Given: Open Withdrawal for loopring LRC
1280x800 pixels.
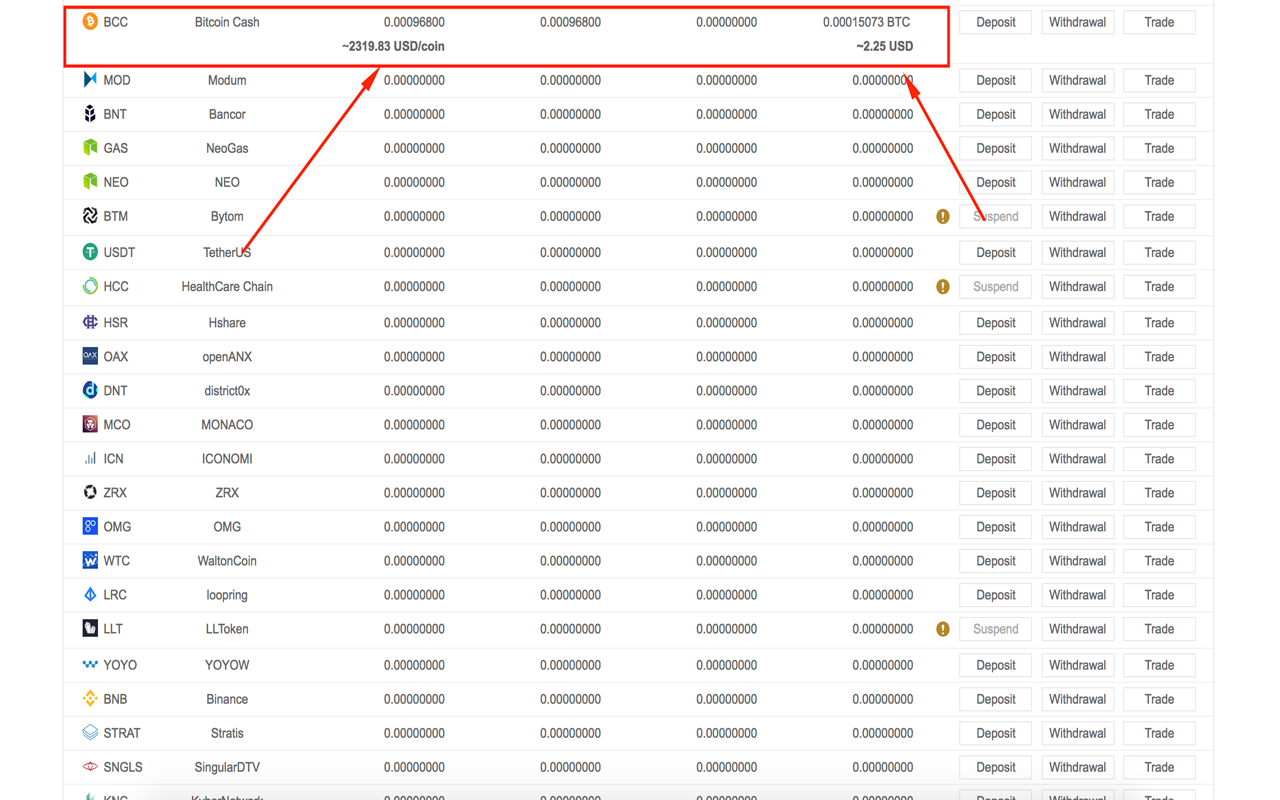Looking at the screenshot, I should (1077, 594).
